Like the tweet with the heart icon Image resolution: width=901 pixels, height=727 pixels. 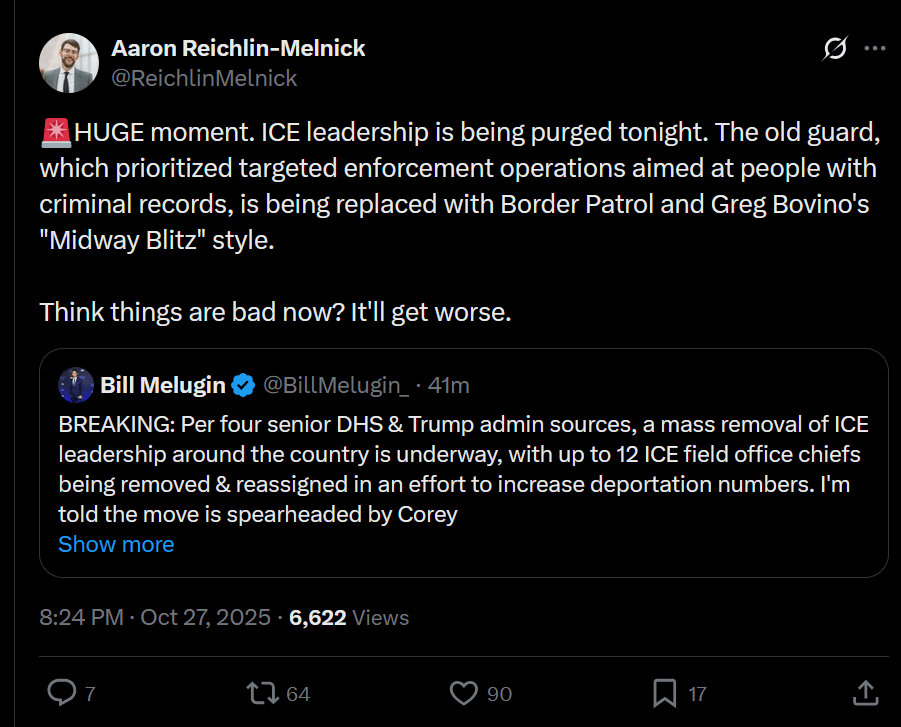click(463, 692)
